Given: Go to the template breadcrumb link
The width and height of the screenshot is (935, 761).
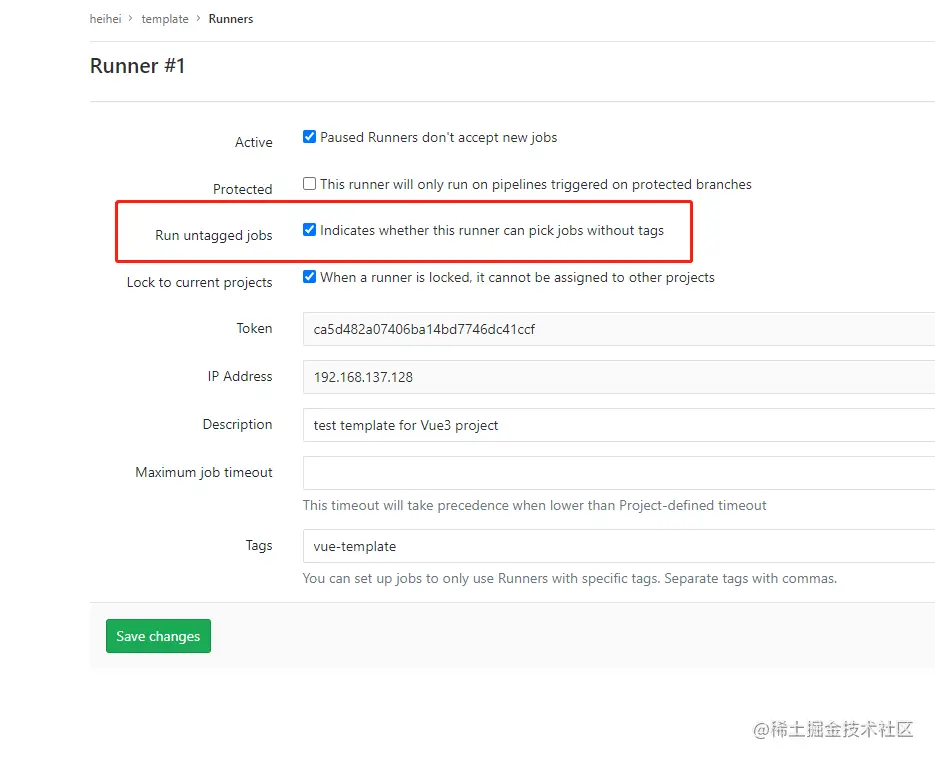Looking at the screenshot, I should tap(165, 19).
